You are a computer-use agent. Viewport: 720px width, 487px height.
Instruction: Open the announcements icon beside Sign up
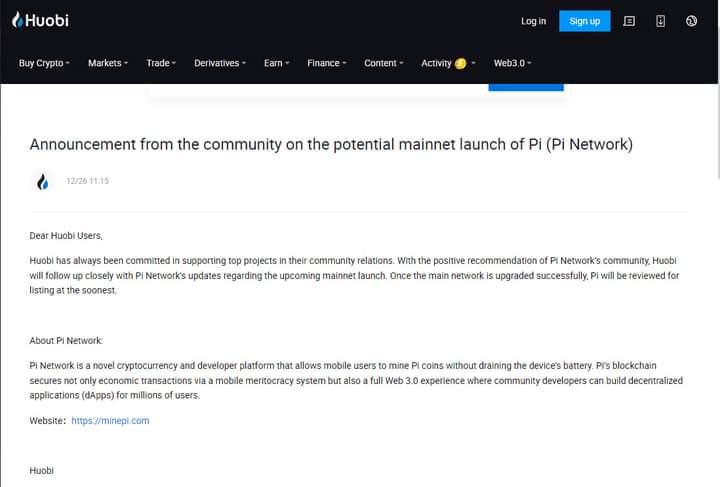[x=629, y=21]
